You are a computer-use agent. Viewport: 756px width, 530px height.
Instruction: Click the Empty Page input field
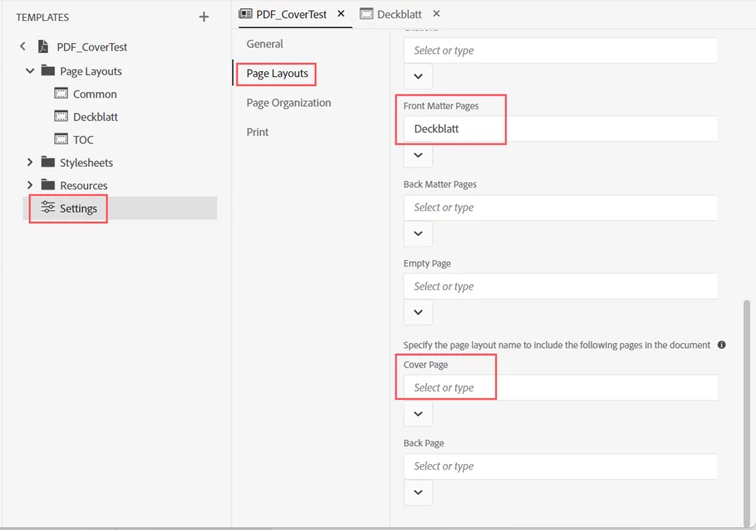pyautogui.click(x=560, y=286)
